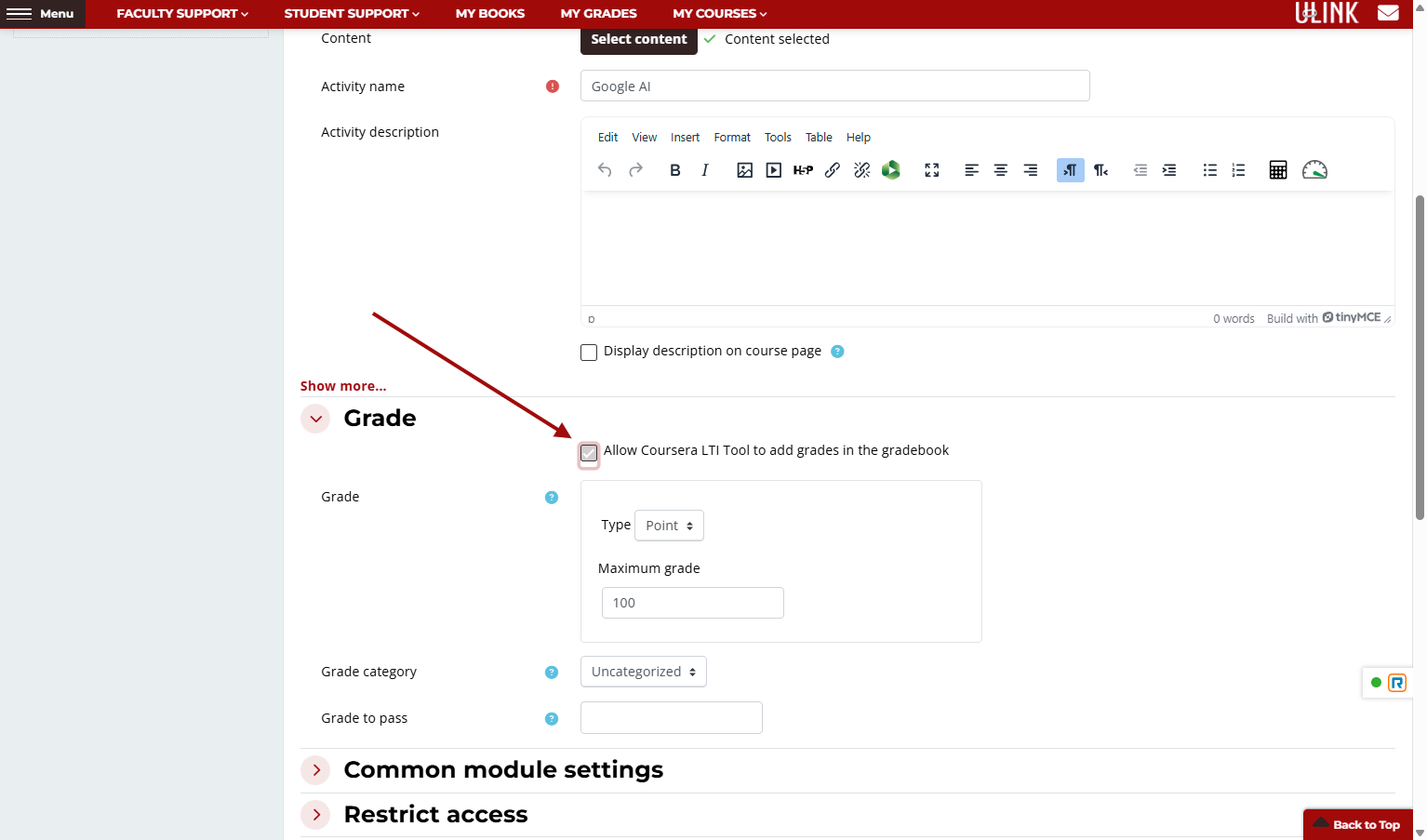Click the Maximum grade input field

click(693, 603)
